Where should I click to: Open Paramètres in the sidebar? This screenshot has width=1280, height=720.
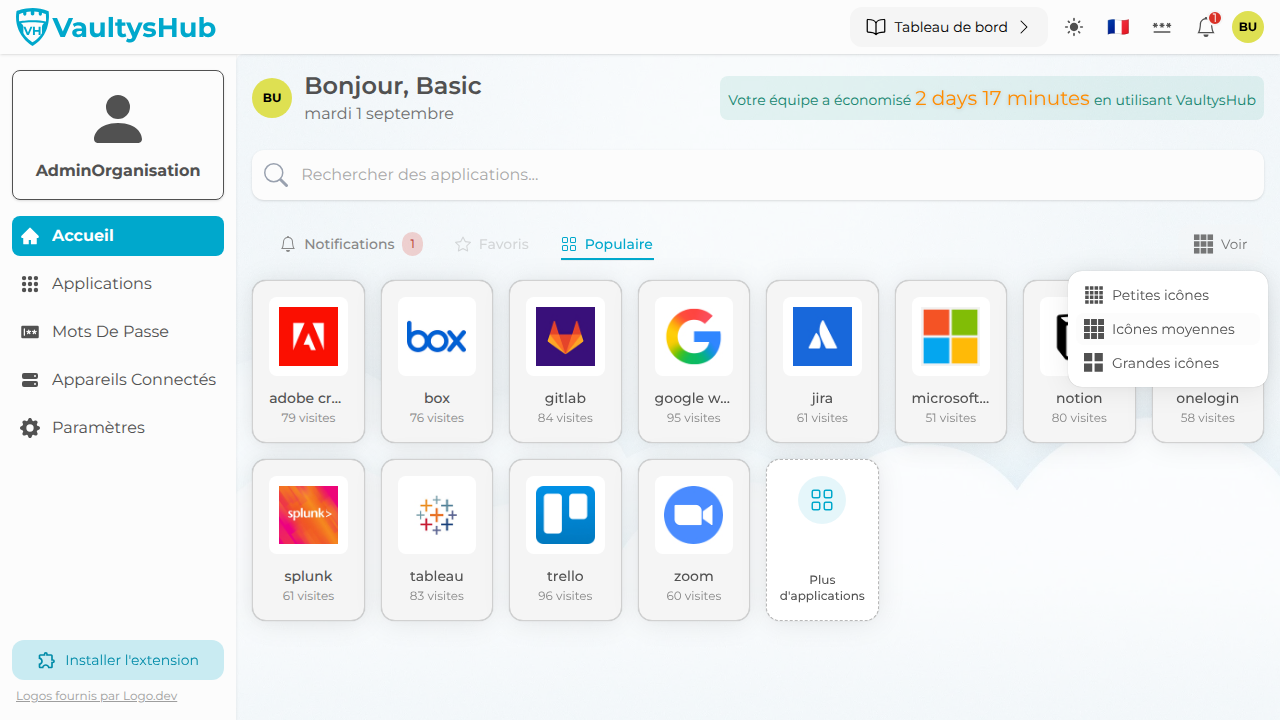click(118, 428)
